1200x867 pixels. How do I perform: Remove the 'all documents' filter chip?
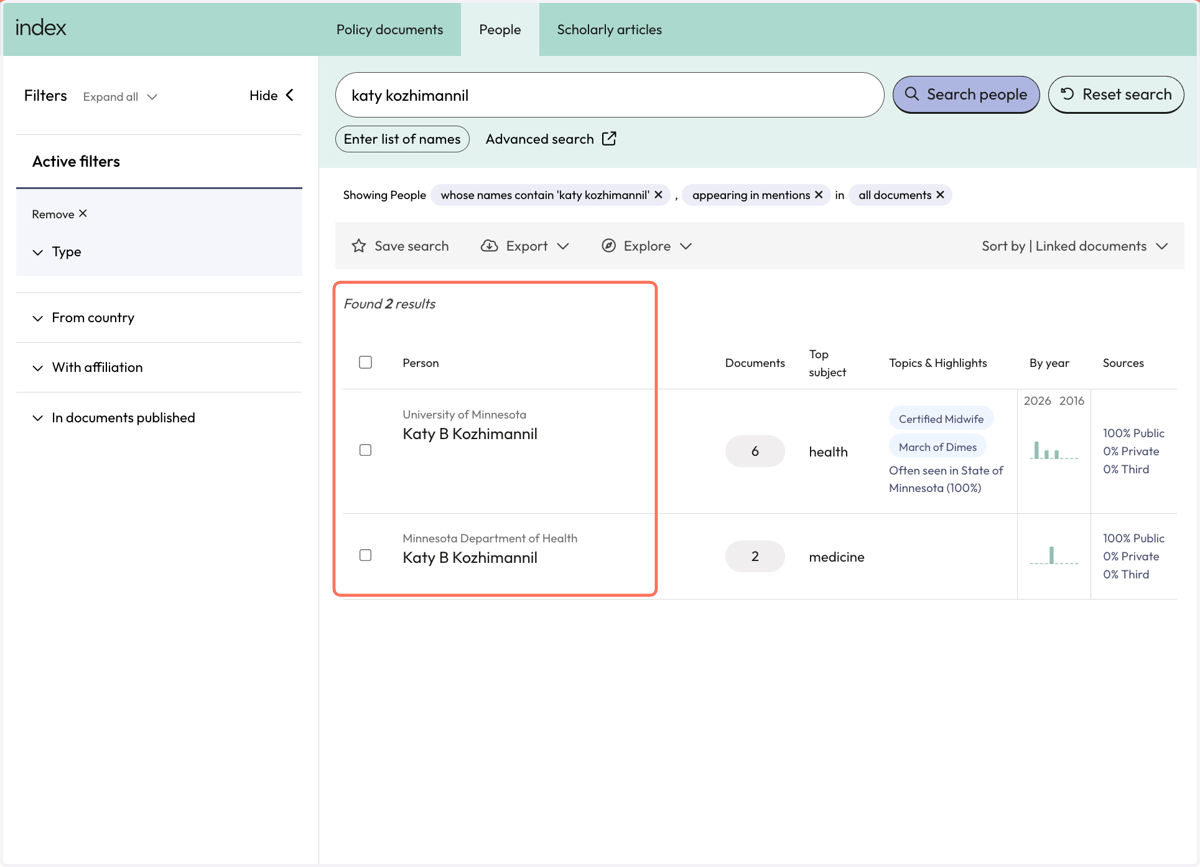[x=940, y=195]
